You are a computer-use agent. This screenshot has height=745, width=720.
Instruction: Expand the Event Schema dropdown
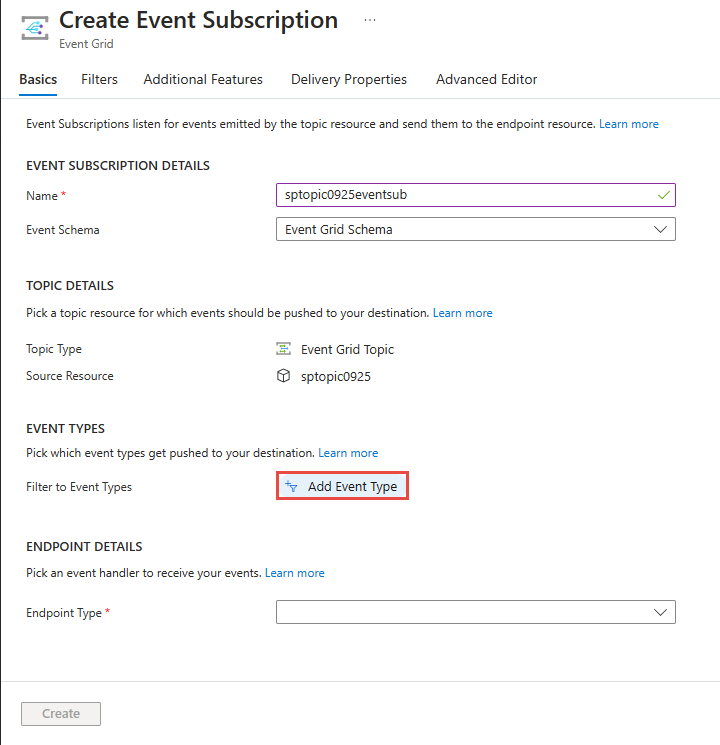click(x=475, y=230)
